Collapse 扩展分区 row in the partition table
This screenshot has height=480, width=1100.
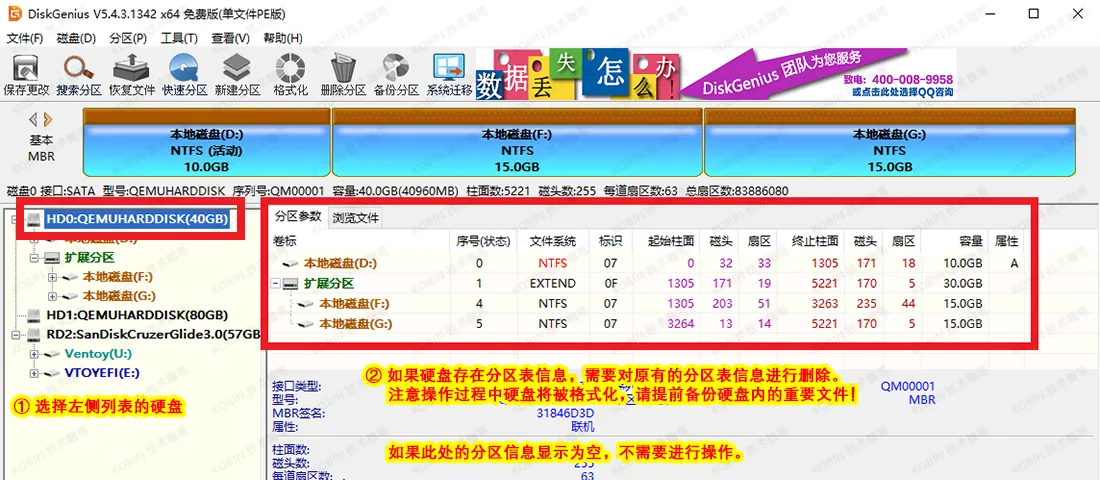[276, 284]
